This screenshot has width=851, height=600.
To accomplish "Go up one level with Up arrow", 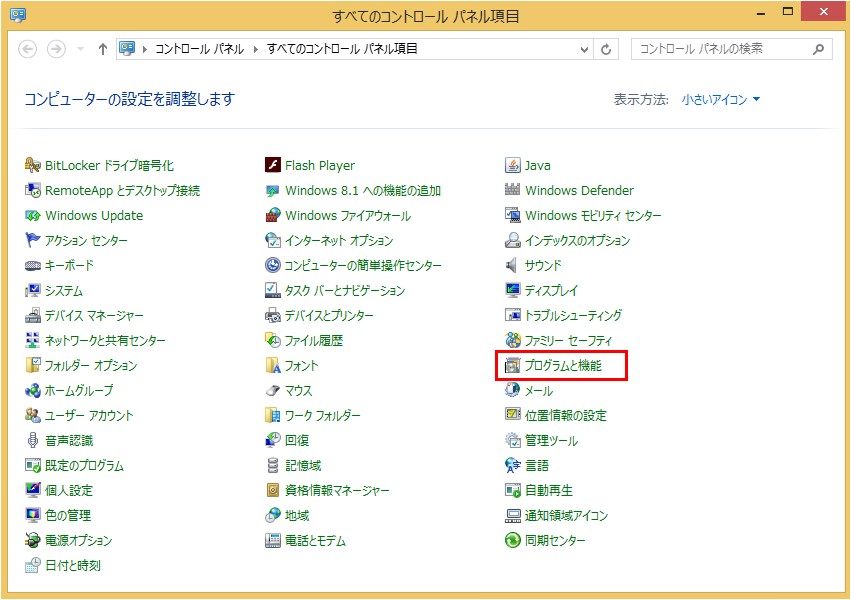I will click(103, 49).
